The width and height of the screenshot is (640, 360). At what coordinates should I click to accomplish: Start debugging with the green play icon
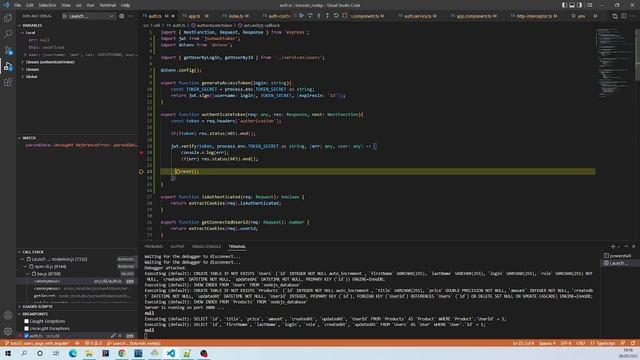click(x=64, y=16)
